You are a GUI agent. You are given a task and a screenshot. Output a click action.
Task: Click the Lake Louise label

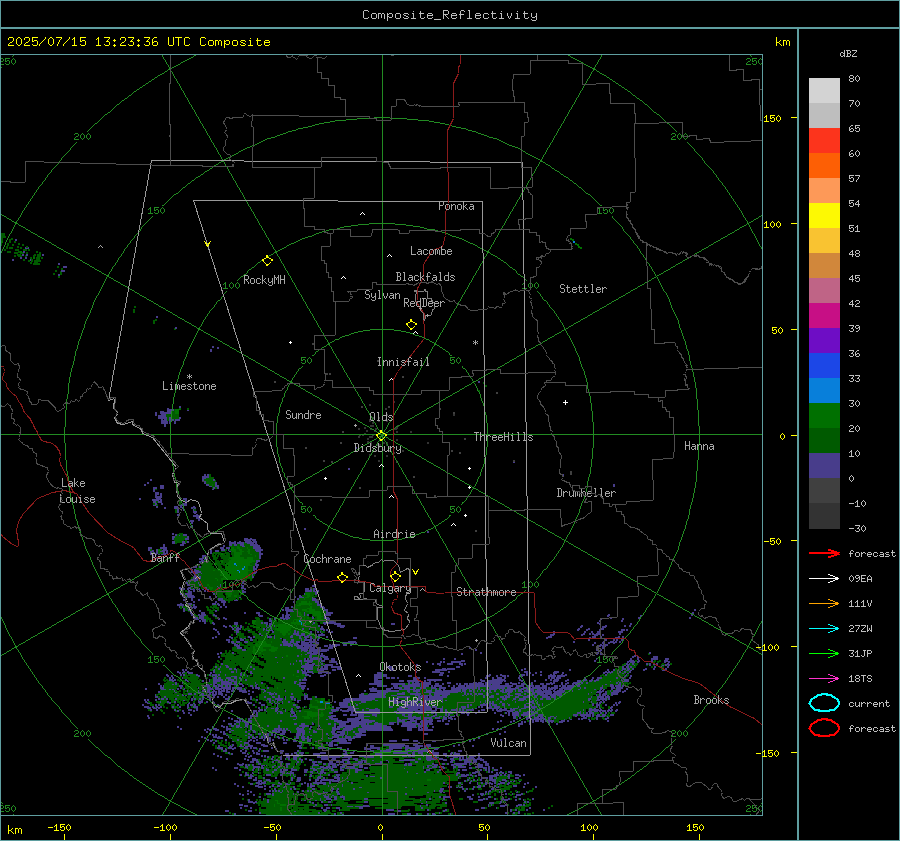77,491
